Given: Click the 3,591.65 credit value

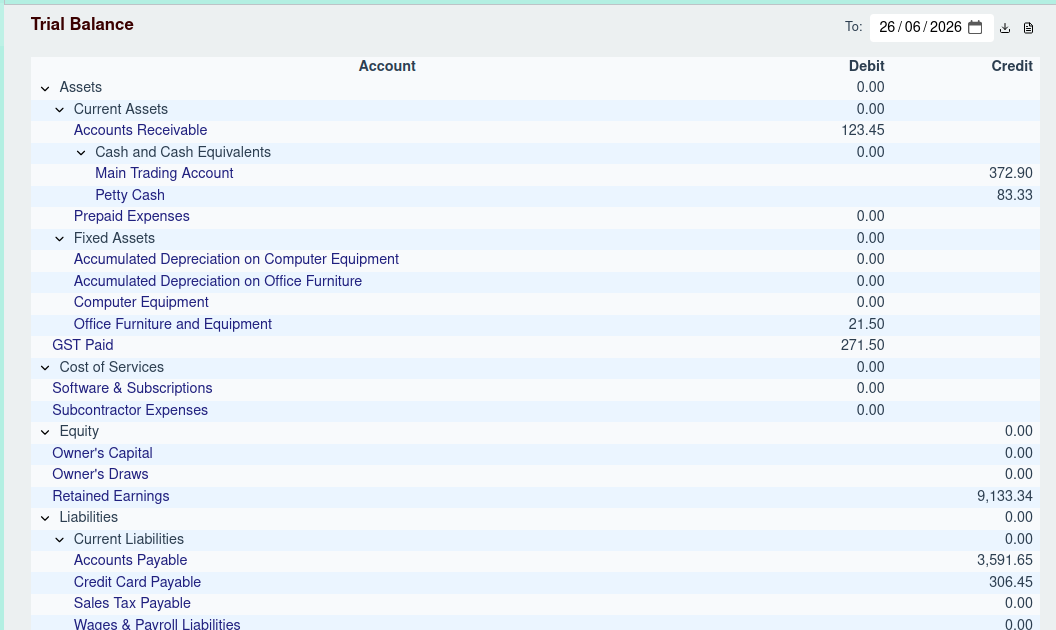Looking at the screenshot, I should click(1005, 561).
